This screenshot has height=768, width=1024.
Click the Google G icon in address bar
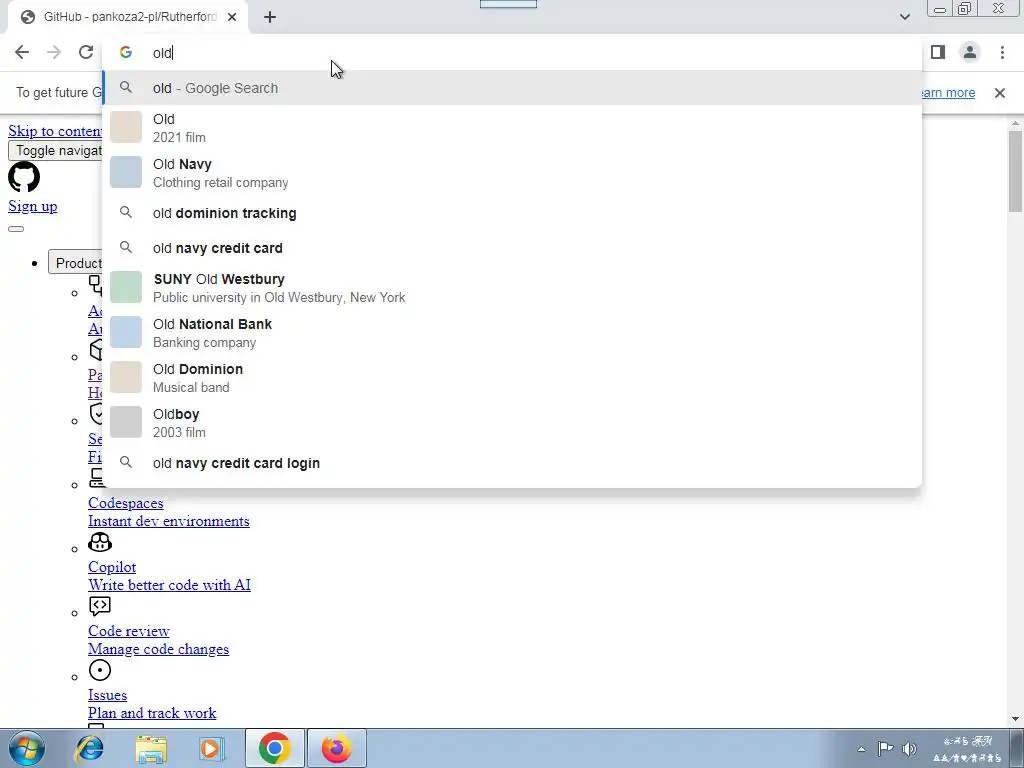coord(126,52)
